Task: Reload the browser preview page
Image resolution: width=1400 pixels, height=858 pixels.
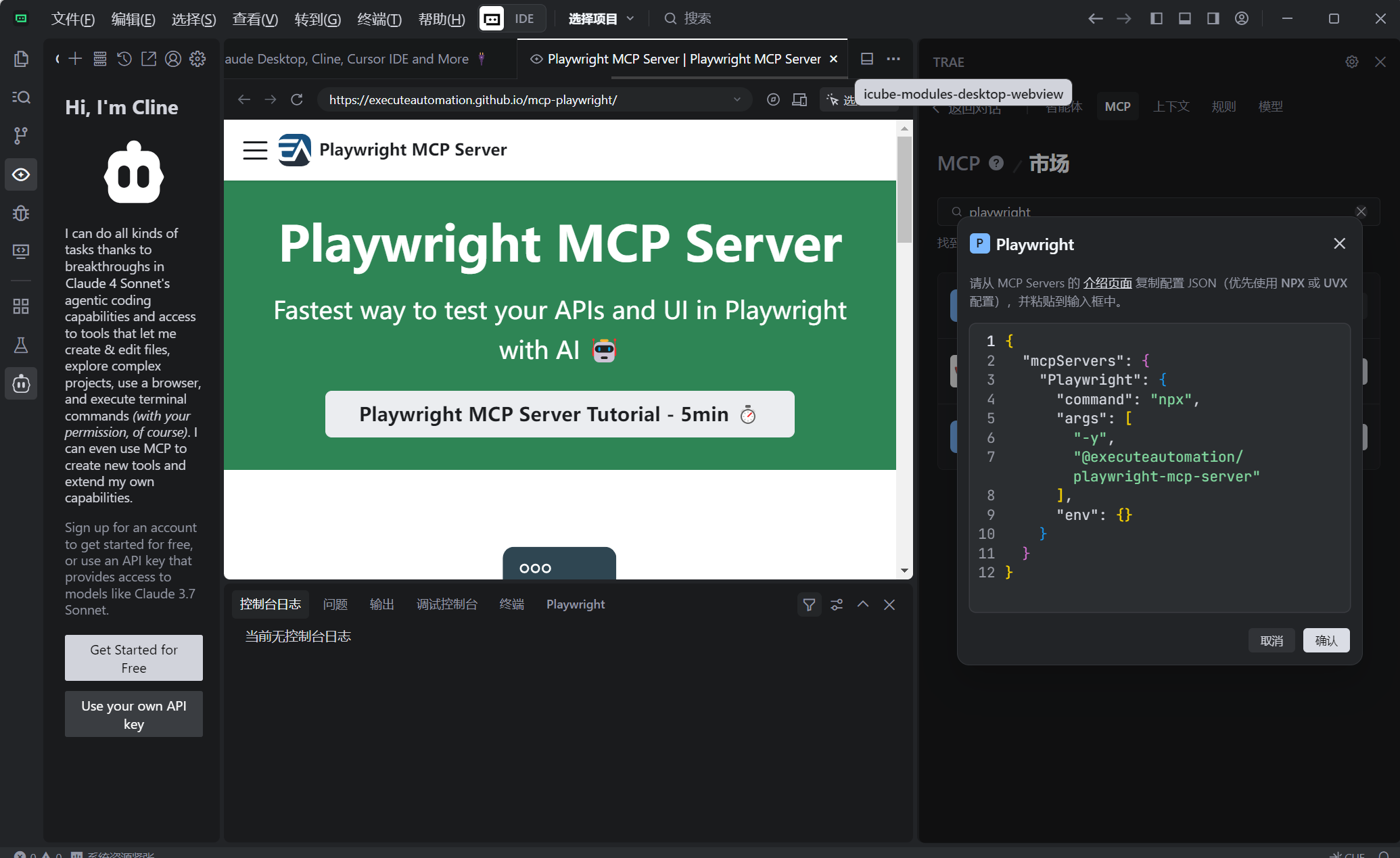Action: point(296,100)
